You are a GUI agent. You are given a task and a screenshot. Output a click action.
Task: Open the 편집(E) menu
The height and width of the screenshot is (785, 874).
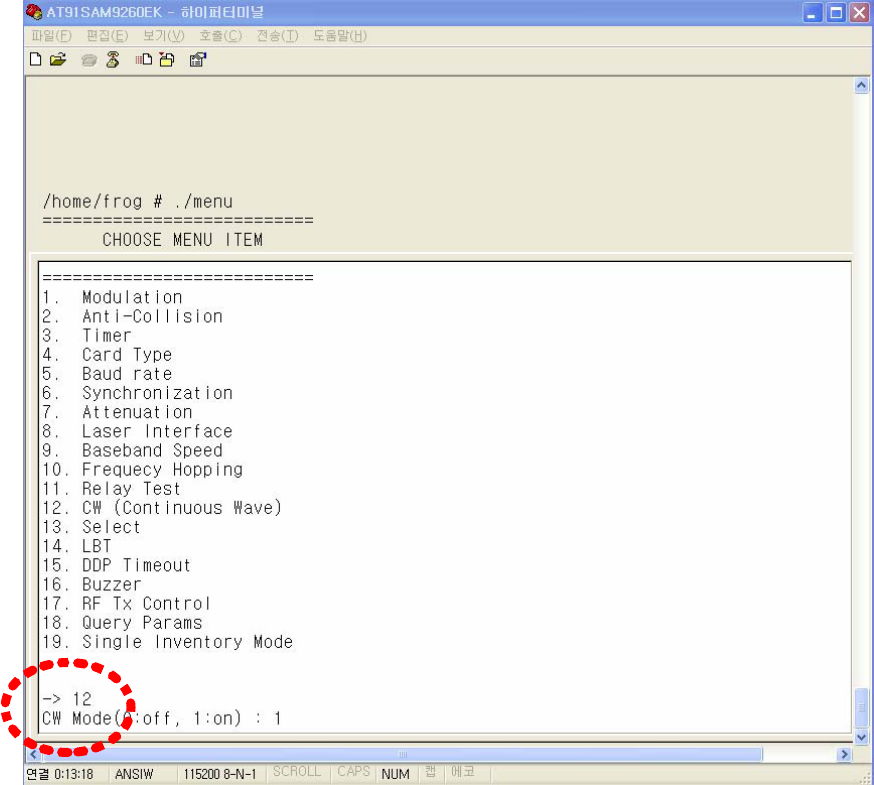pyautogui.click(x=108, y=36)
